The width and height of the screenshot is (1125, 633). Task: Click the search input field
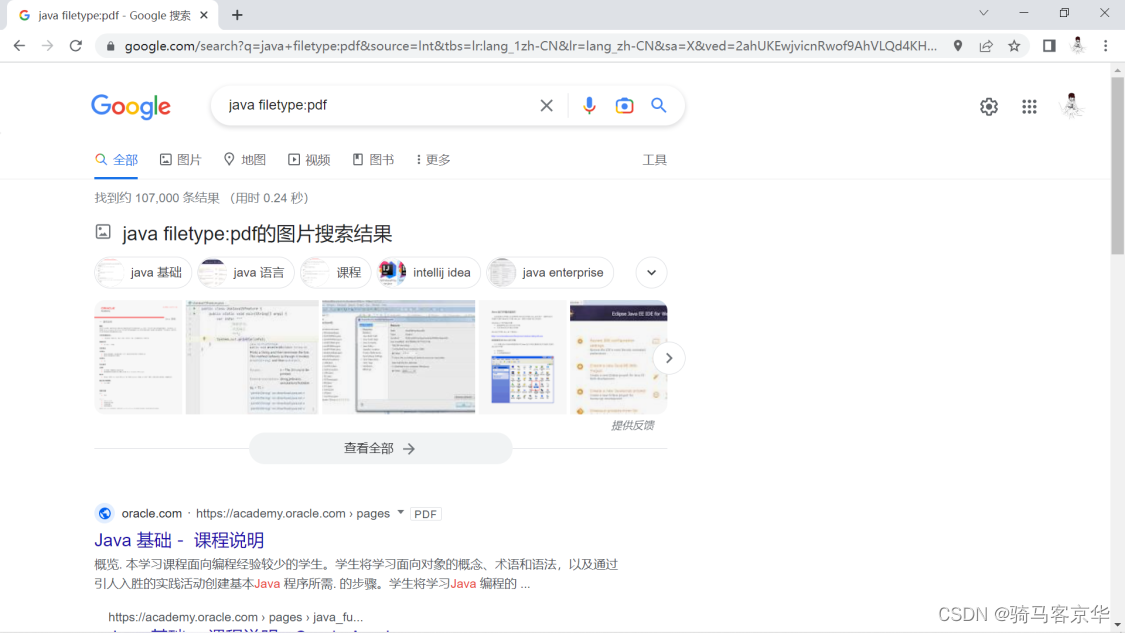coord(380,106)
